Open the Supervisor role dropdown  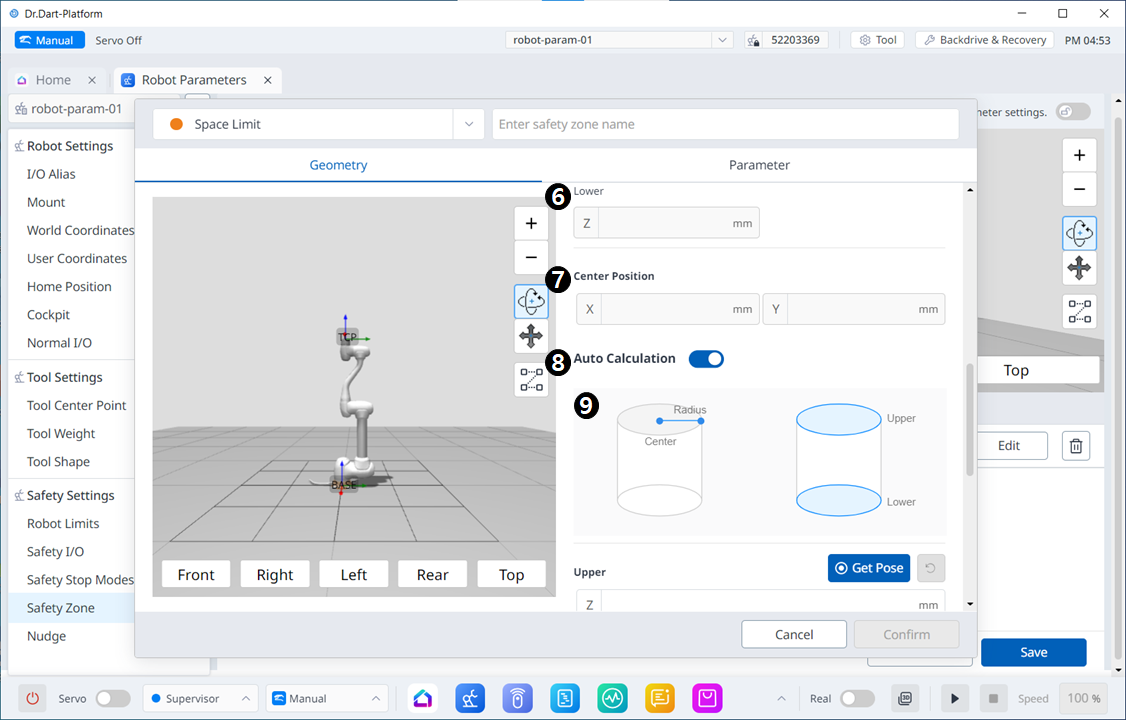point(200,698)
